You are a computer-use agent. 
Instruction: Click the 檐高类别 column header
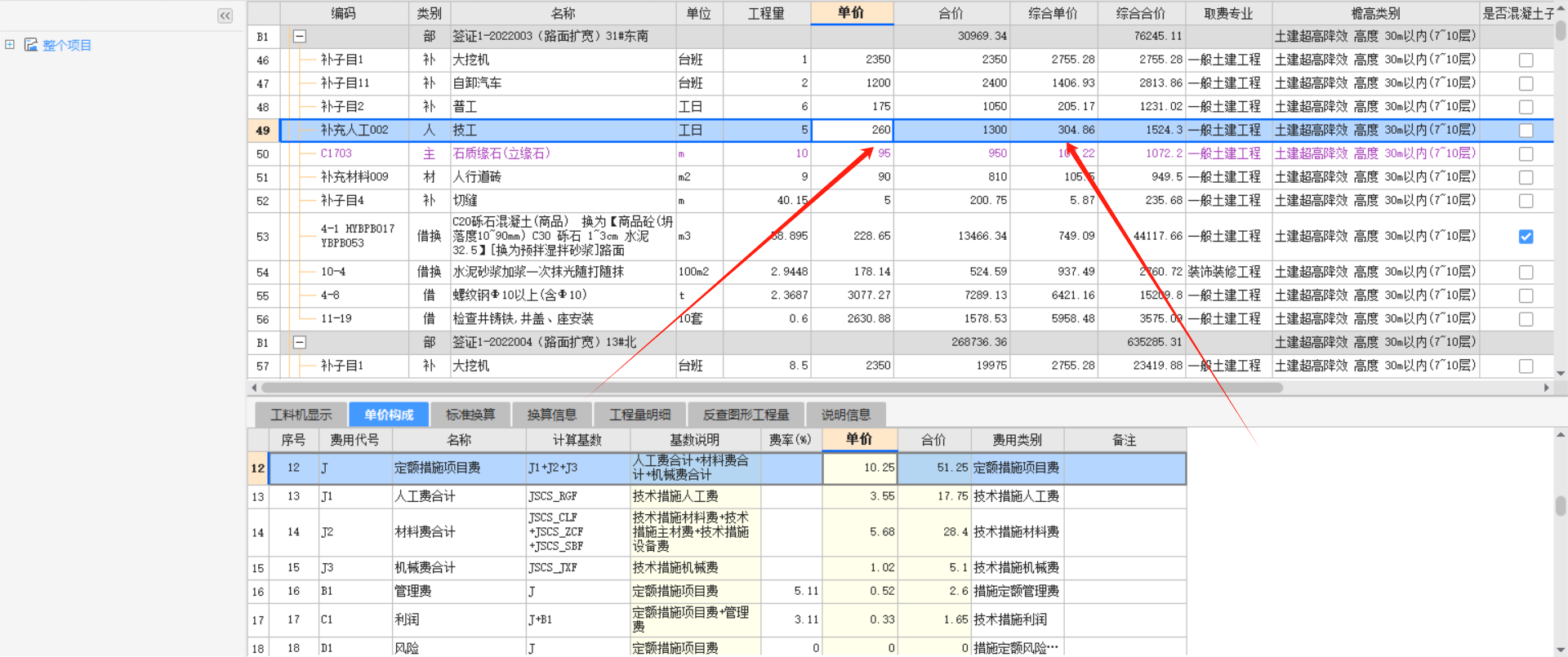(x=1375, y=13)
